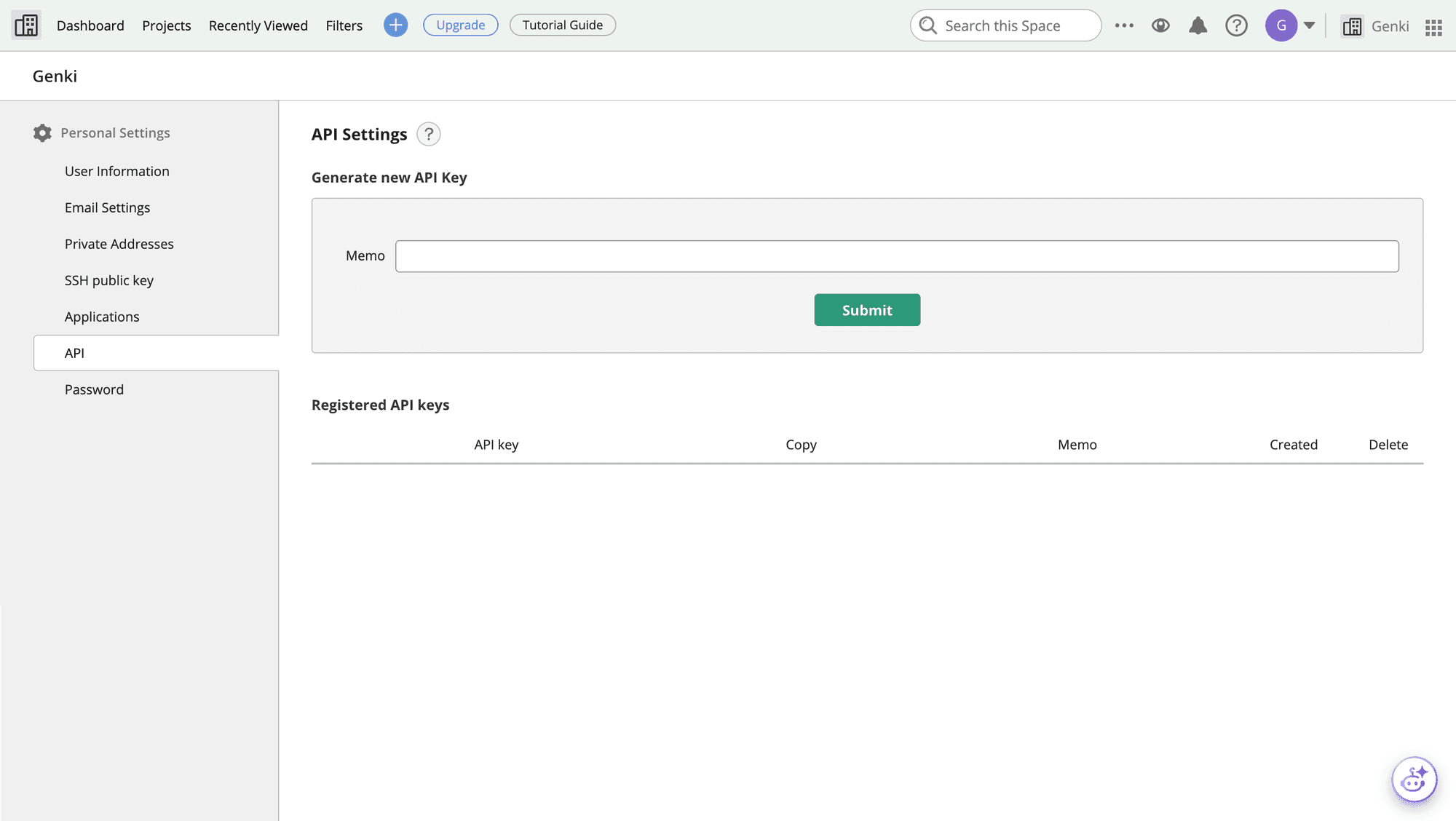Open the Password settings tab
The height and width of the screenshot is (821, 1456).
pos(94,389)
